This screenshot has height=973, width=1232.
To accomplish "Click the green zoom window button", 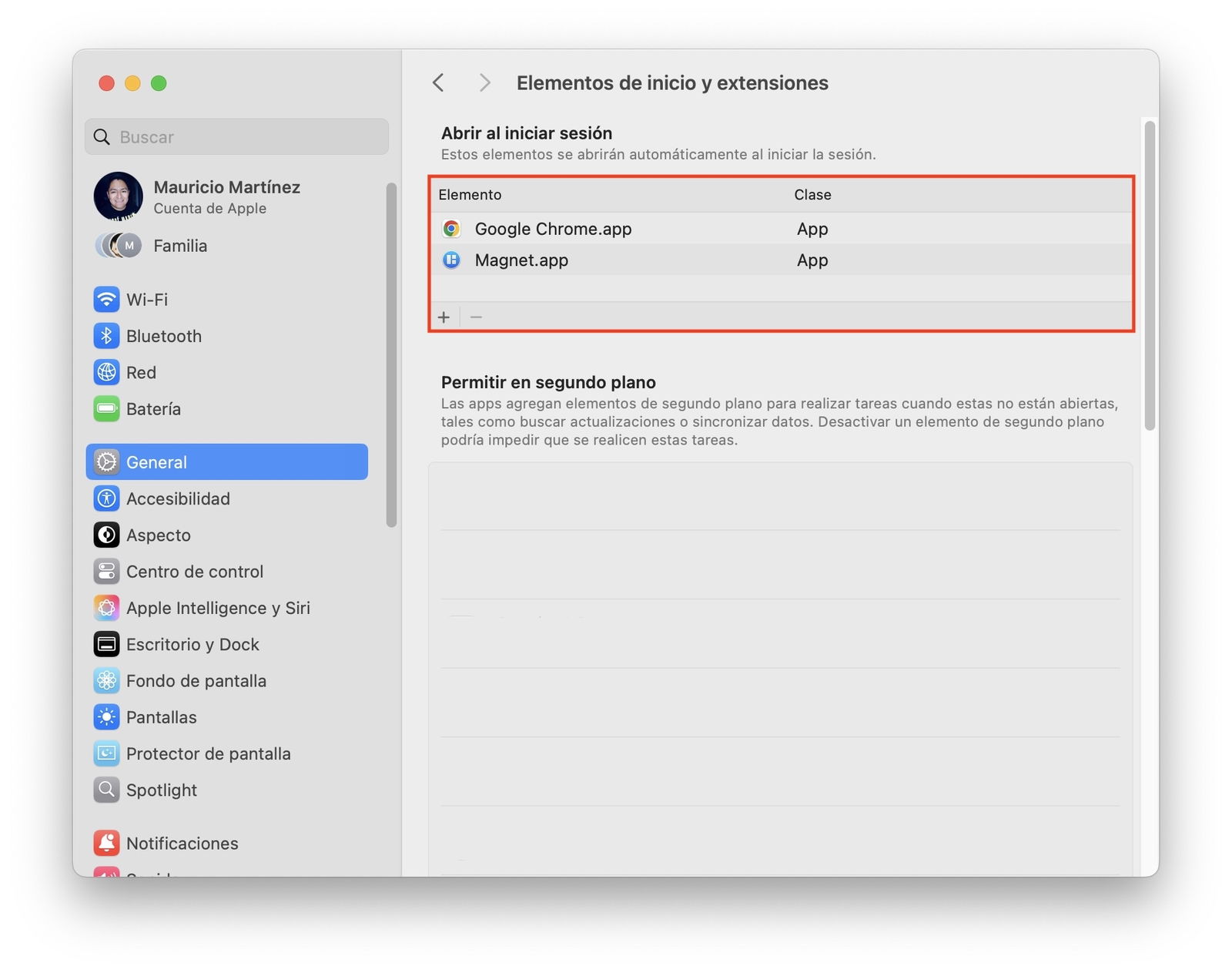I will (x=159, y=83).
